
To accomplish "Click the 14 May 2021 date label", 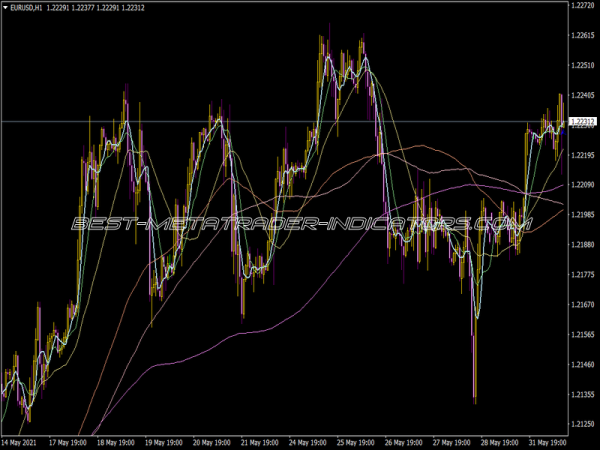I will 19,443.
